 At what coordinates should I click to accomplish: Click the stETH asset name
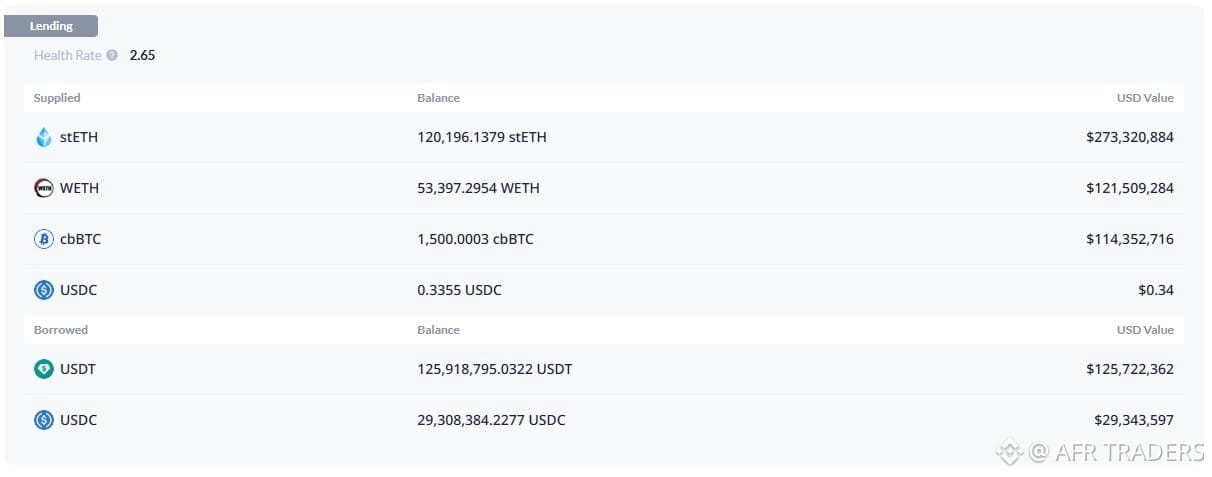click(79, 138)
